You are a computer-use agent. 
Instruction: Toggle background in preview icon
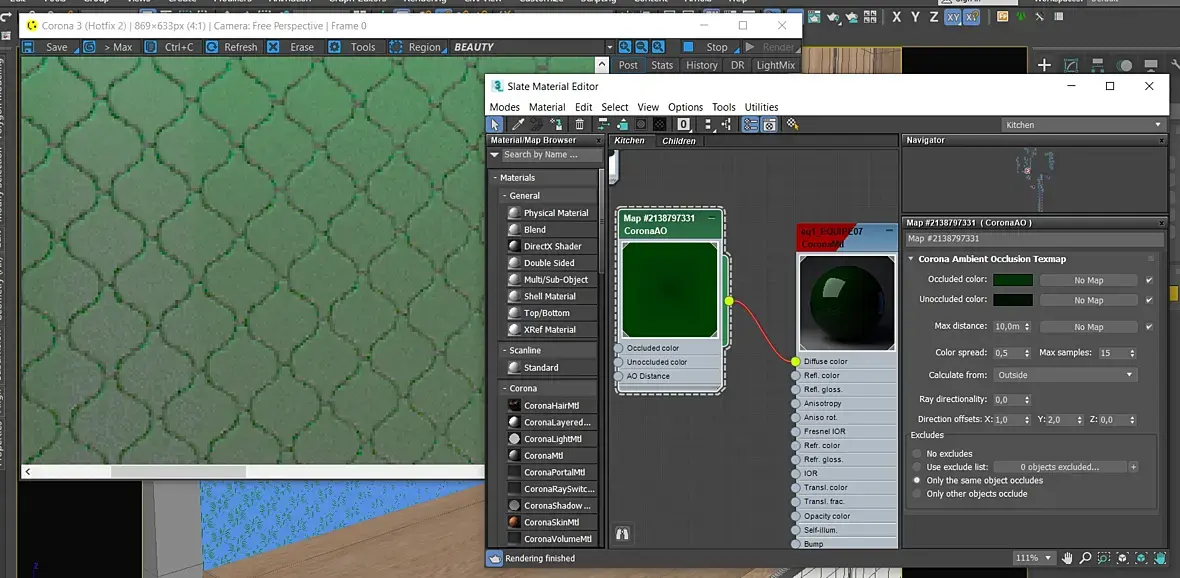[660, 124]
